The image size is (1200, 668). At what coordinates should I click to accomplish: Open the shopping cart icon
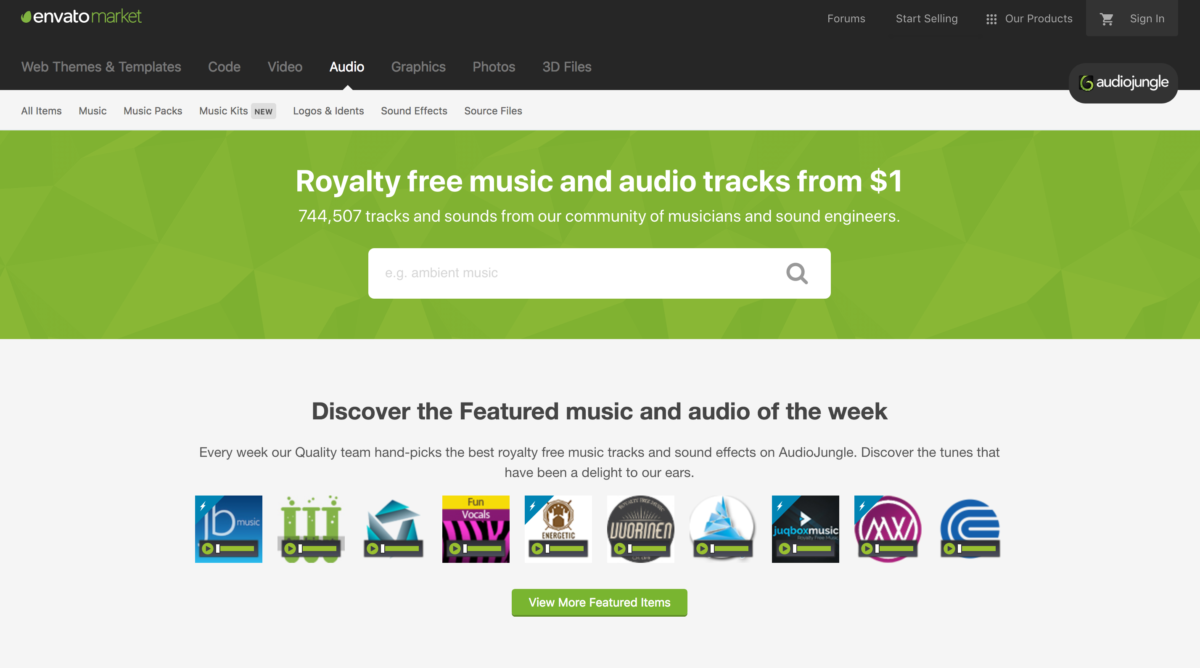coord(1106,18)
